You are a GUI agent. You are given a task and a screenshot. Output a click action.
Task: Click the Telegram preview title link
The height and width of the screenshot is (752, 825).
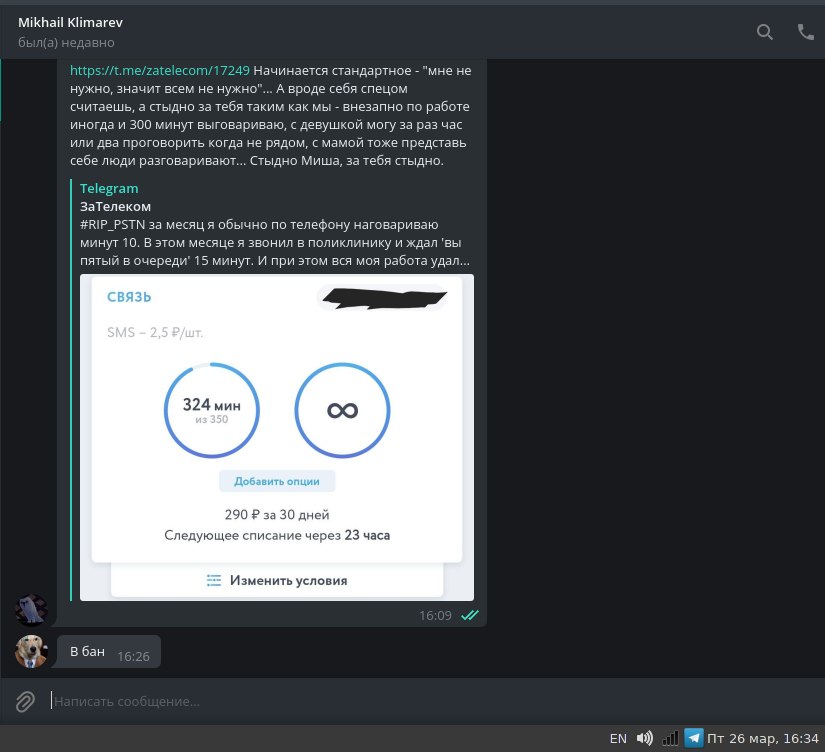coord(109,188)
